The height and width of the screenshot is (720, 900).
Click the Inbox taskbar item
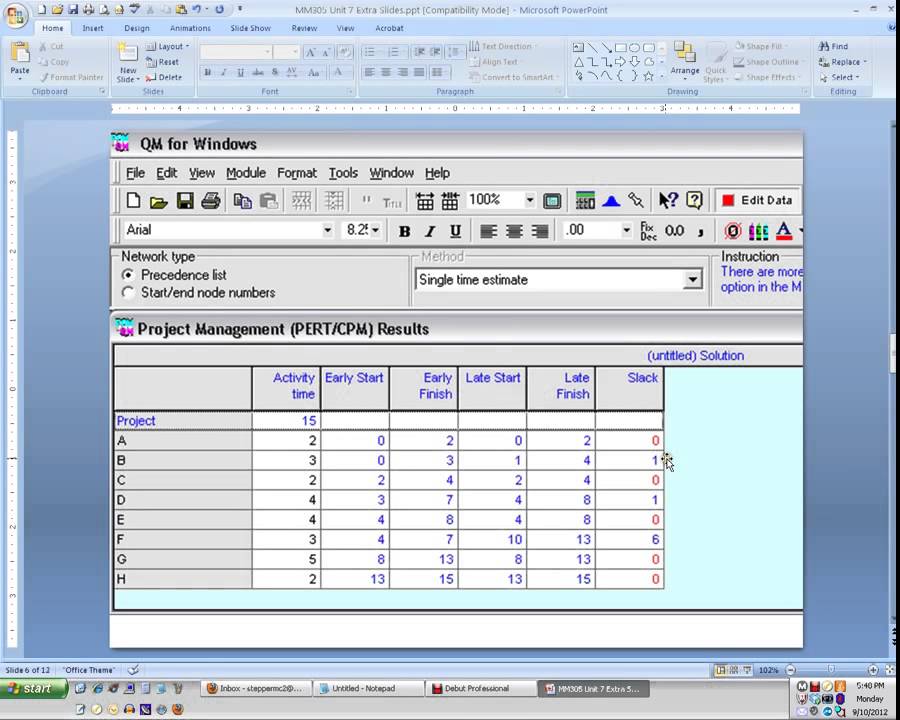(x=256, y=688)
